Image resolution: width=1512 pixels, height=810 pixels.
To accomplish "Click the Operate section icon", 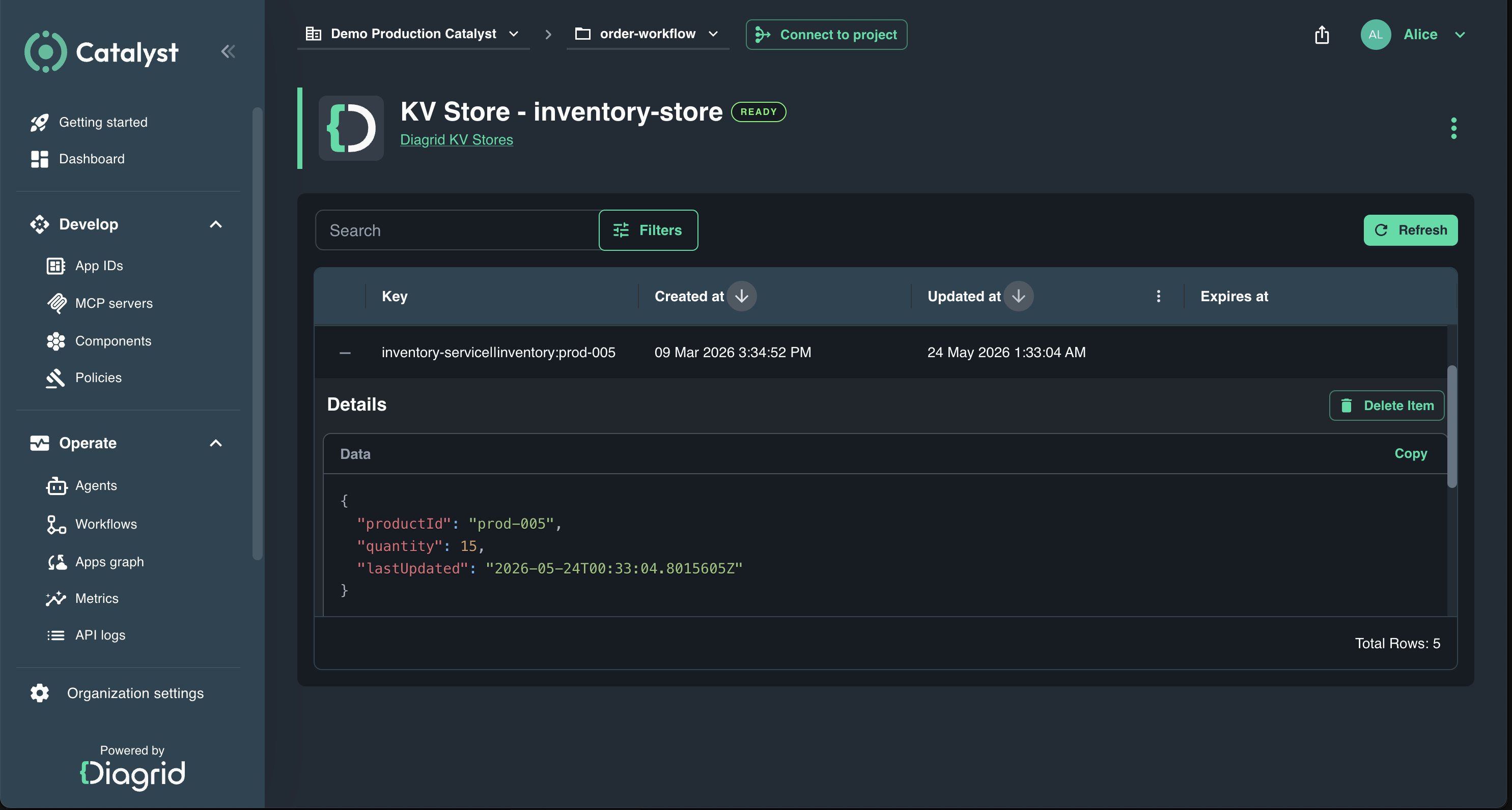I will [39, 443].
